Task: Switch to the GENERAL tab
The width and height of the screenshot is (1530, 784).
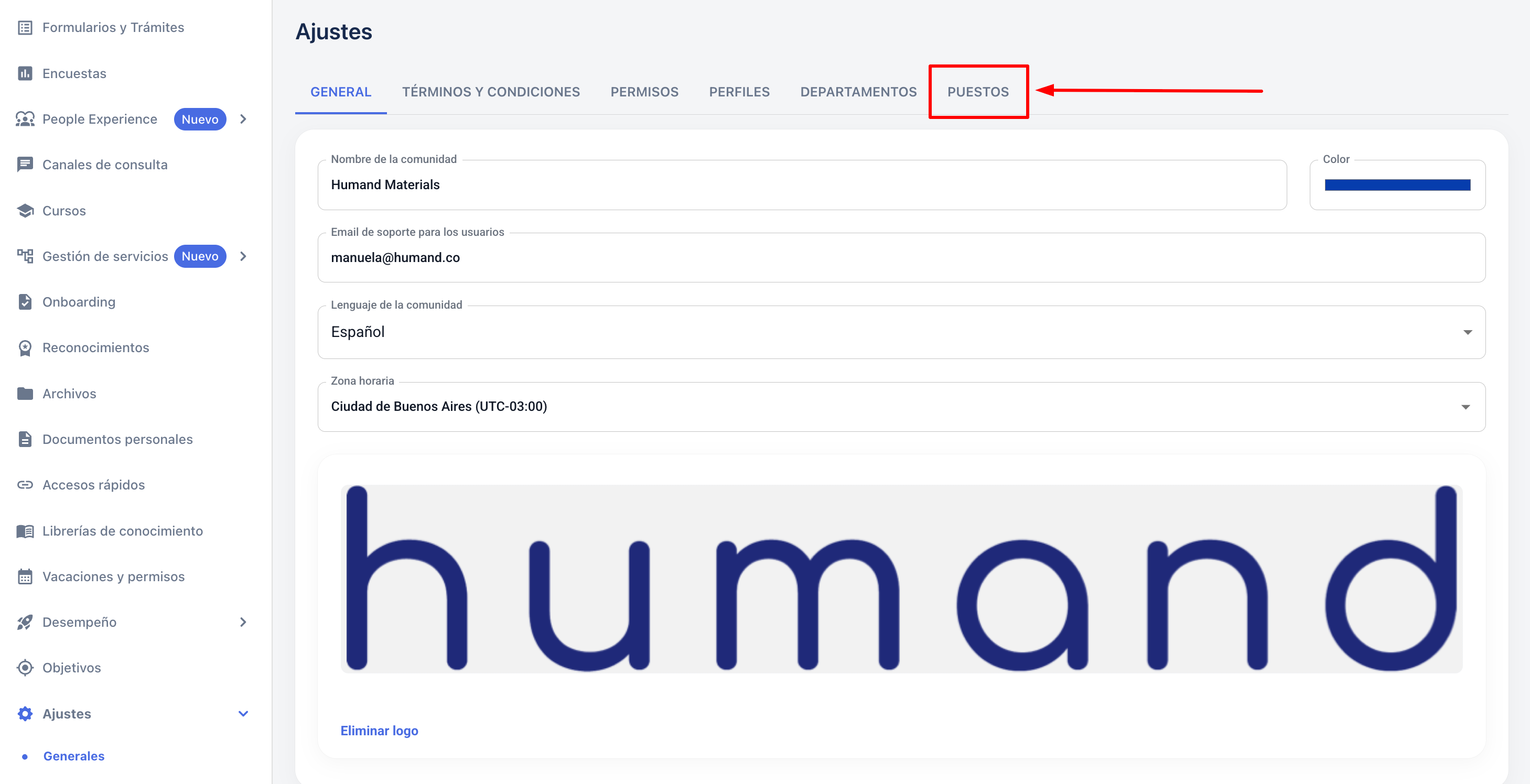Action: point(341,92)
